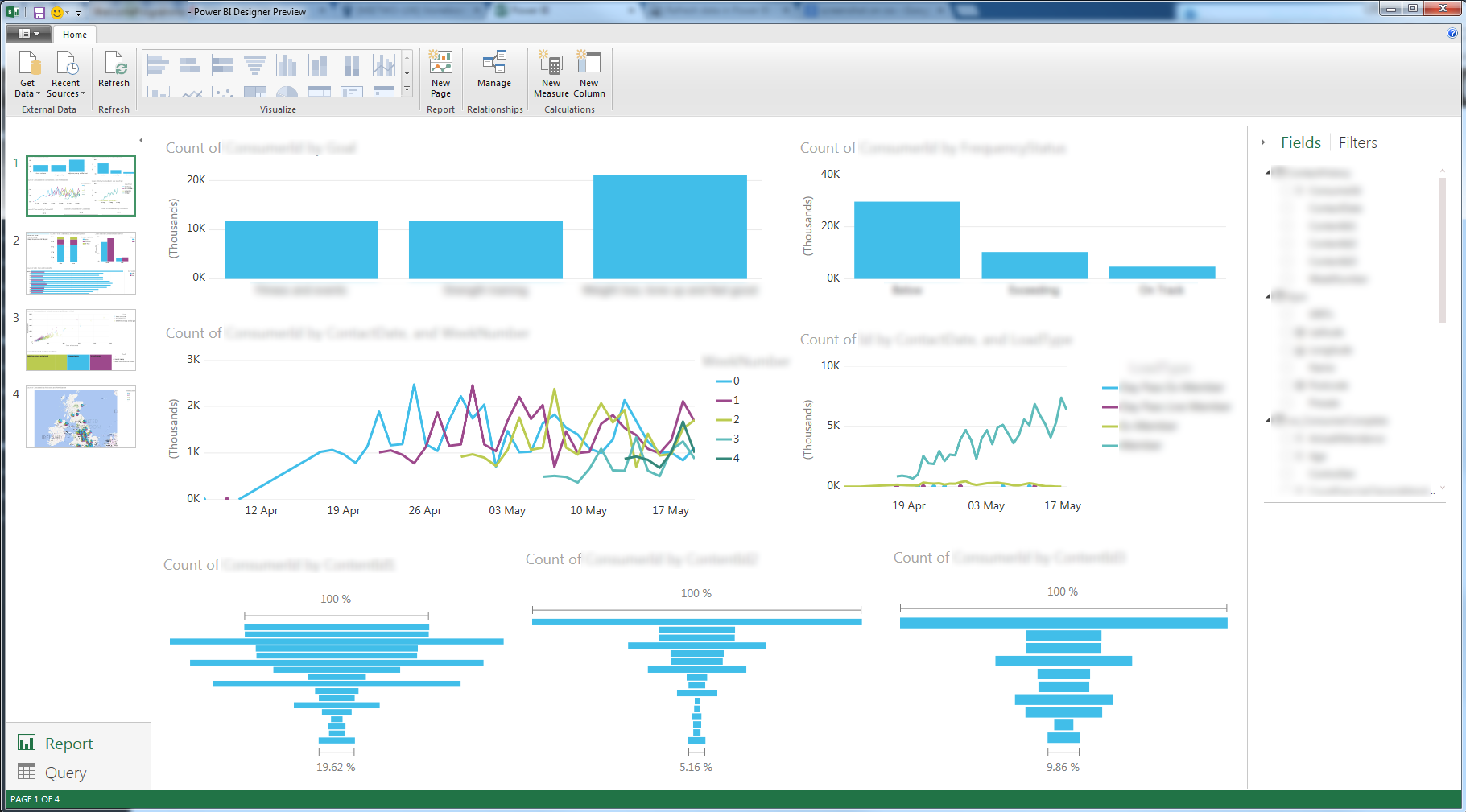This screenshot has width=1466, height=812.
Task: Collapse the topmost table in the Fields list
Action: pos(1268,172)
